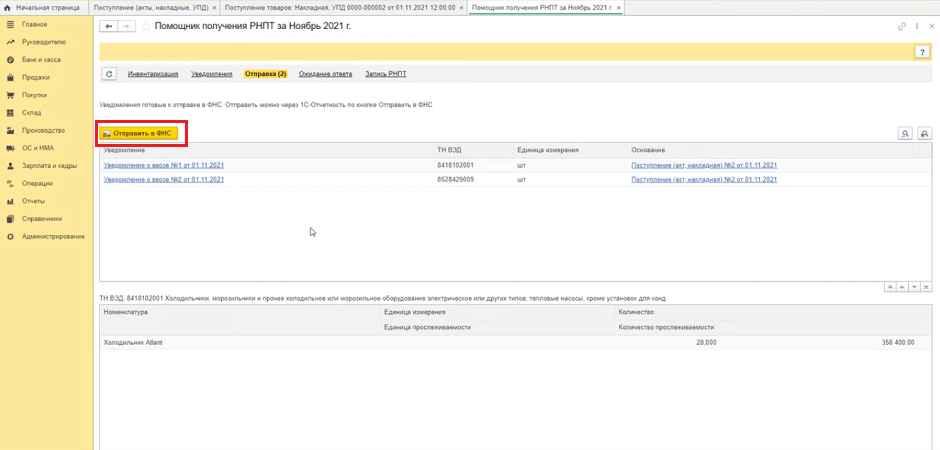Close the Помощник получения РНПТ tab

pyautogui.click(x=617, y=7)
